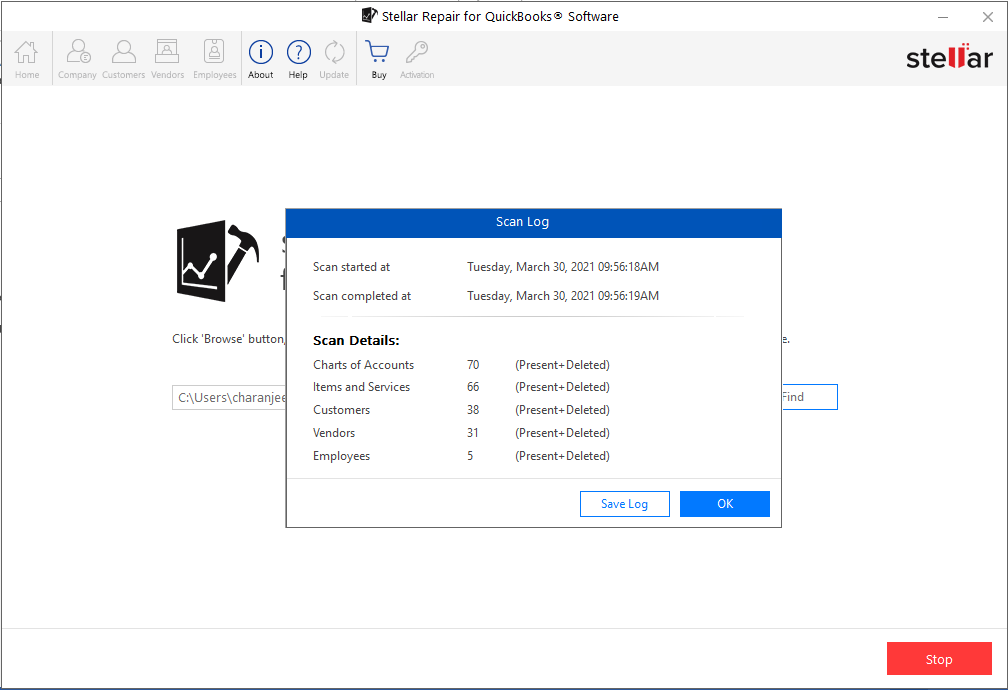Click the Find button behind the dialog

coord(809,397)
